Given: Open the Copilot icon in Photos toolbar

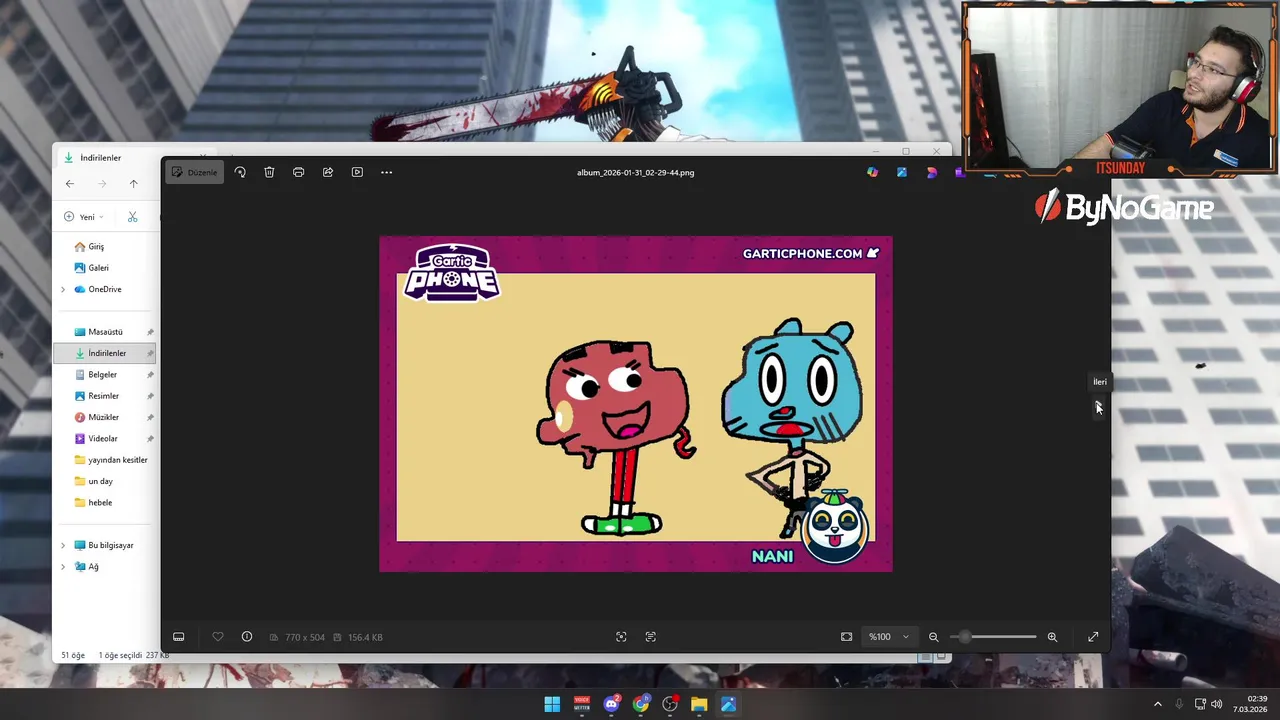Looking at the screenshot, I should (873, 172).
